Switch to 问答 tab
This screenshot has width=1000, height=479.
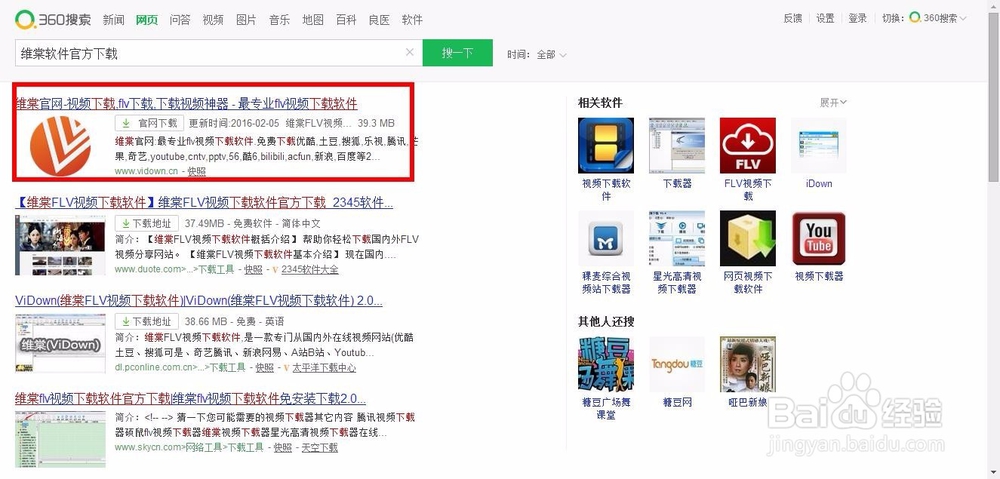coord(180,20)
